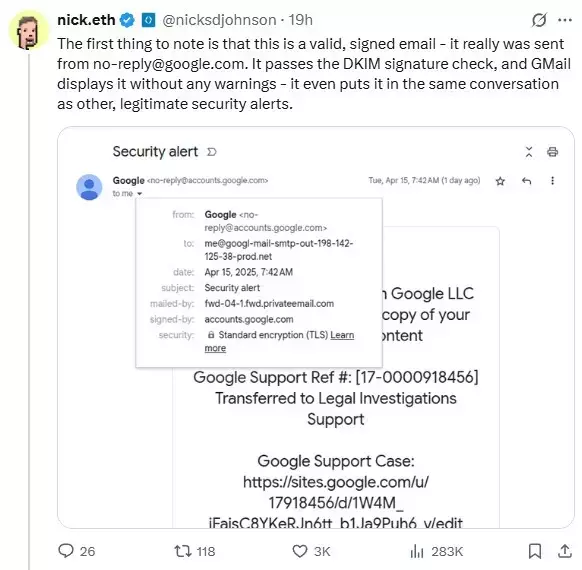
Task: Click the reply icon with 26 comments
Action: click(66, 551)
